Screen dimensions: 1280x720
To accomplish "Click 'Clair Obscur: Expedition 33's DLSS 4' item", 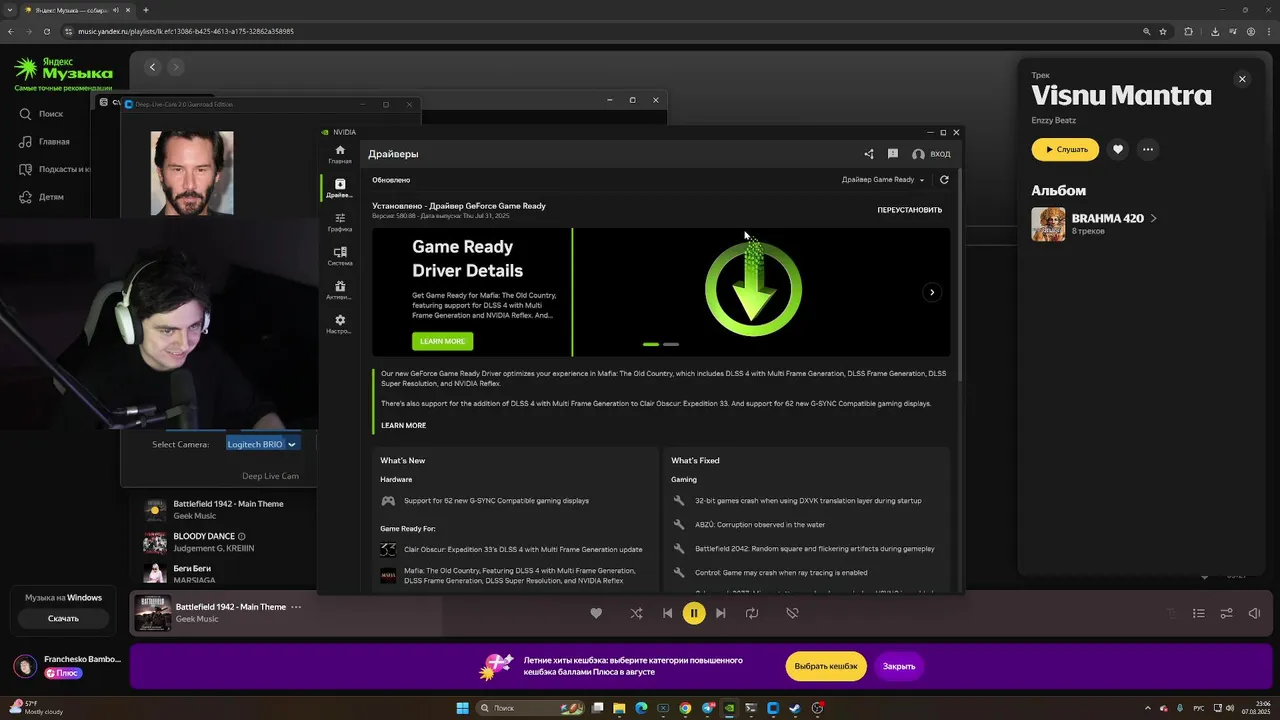I will coord(523,549).
